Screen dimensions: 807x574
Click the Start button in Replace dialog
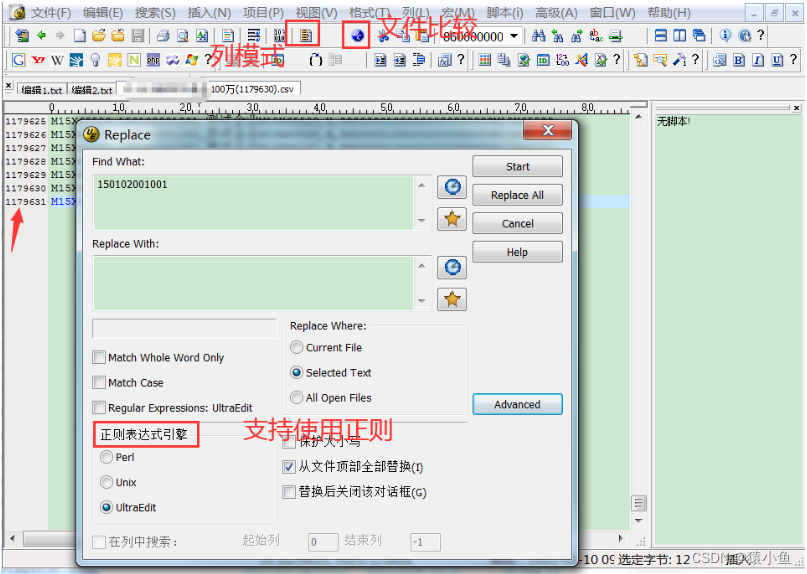click(517, 166)
